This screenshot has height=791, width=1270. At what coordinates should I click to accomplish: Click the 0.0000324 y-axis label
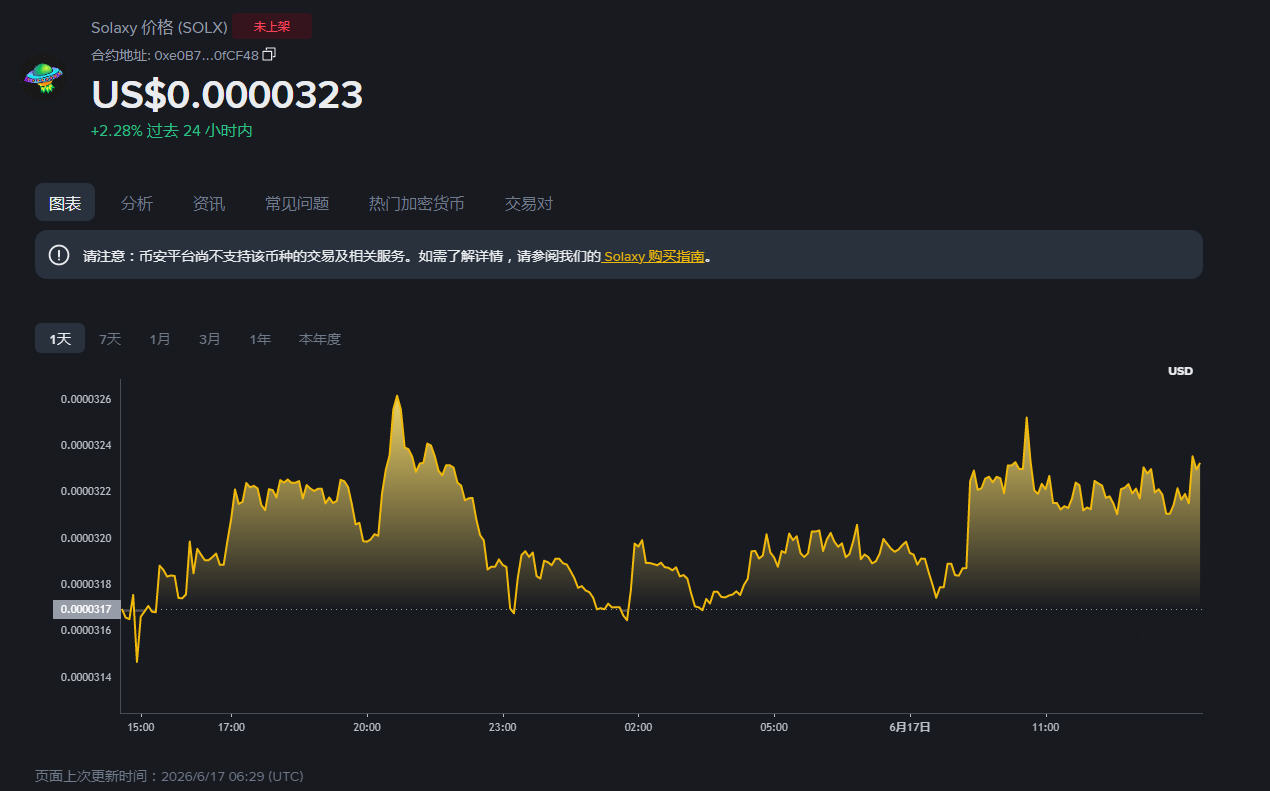pos(86,445)
